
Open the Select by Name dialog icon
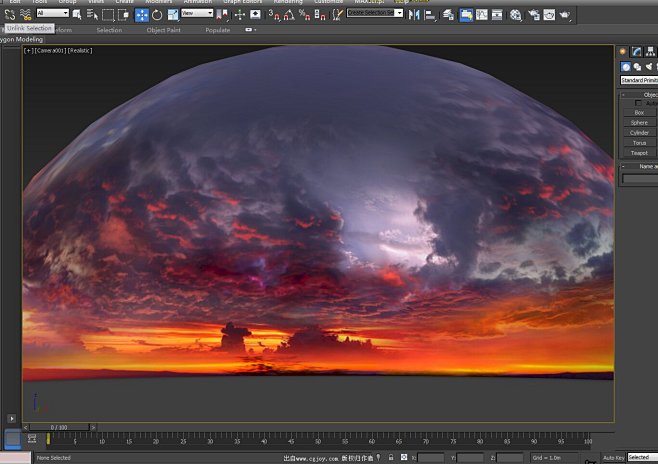(x=92, y=15)
